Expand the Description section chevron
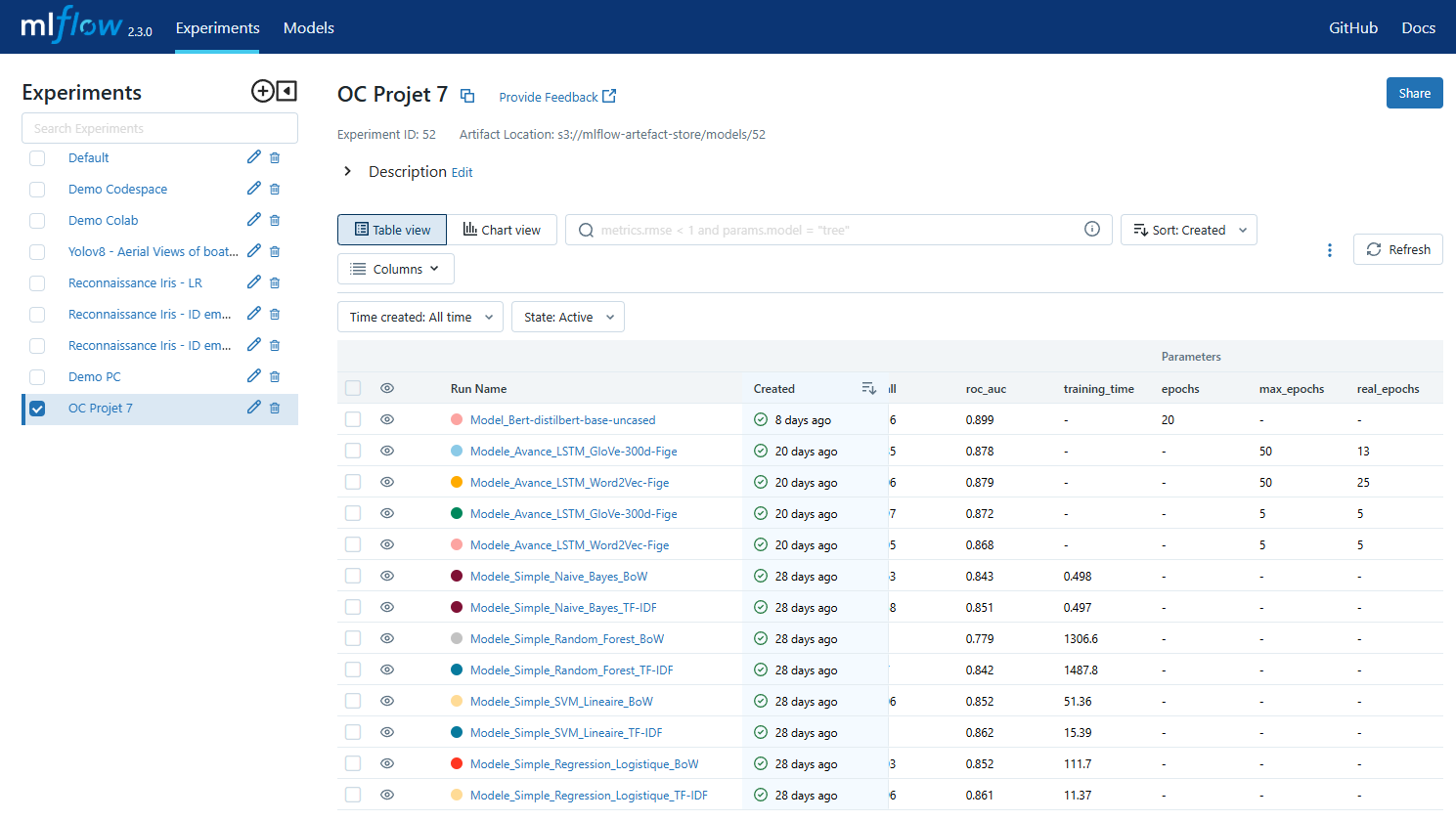 pos(347,171)
